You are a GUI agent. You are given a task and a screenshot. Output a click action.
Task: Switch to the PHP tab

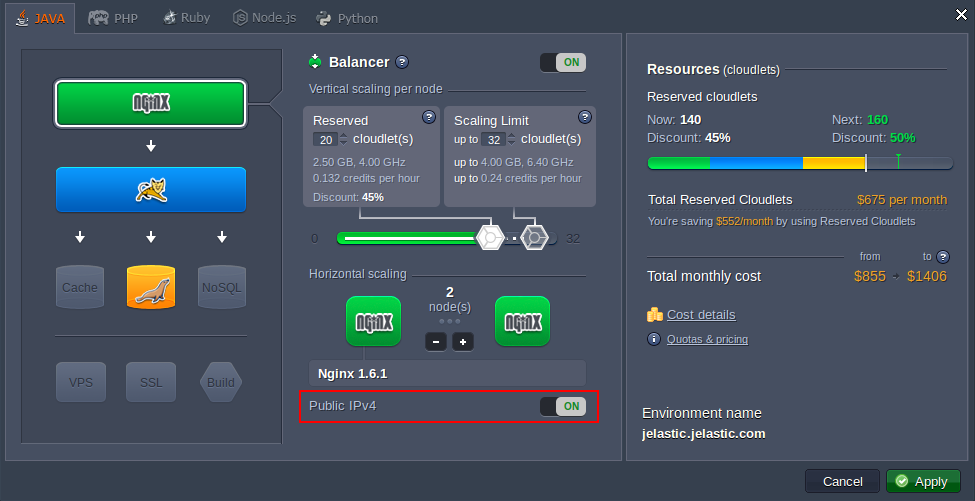[x=113, y=18]
